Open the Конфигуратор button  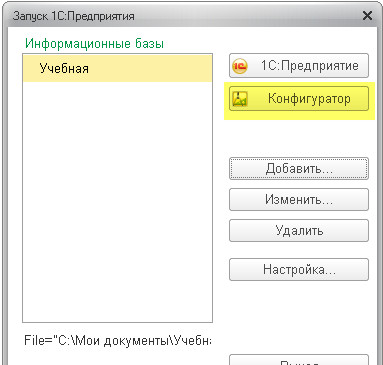(299, 99)
